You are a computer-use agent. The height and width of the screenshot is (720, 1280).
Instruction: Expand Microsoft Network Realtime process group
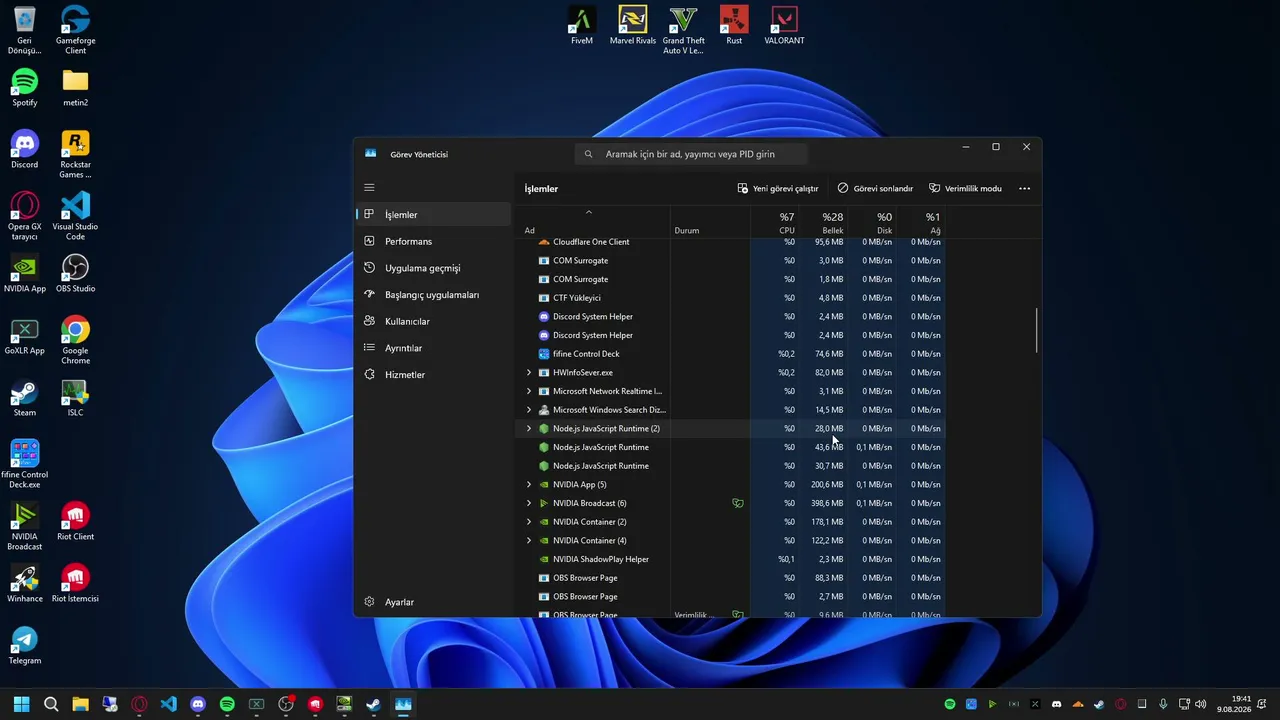[x=529, y=391]
